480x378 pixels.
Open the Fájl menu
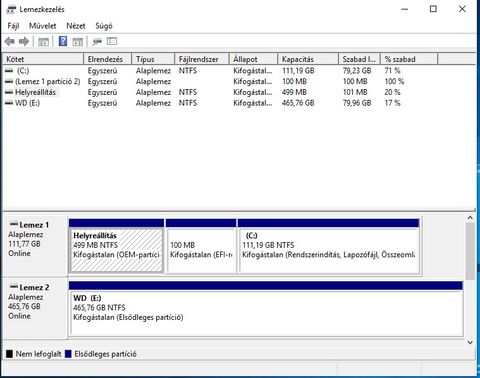[x=13, y=26]
